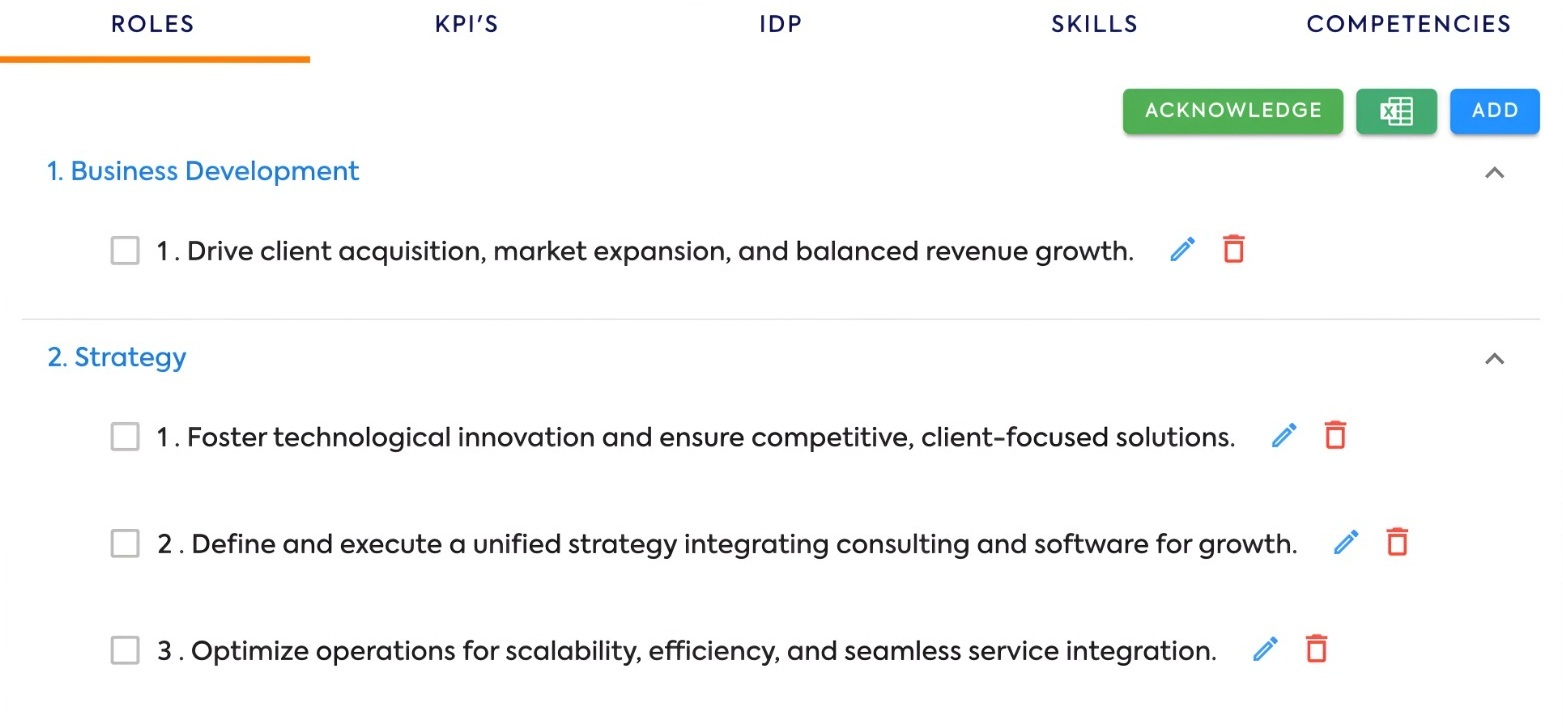Edit the 'Define and execute' strategy role
The image size is (1563, 728).
click(x=1347, y=542)
